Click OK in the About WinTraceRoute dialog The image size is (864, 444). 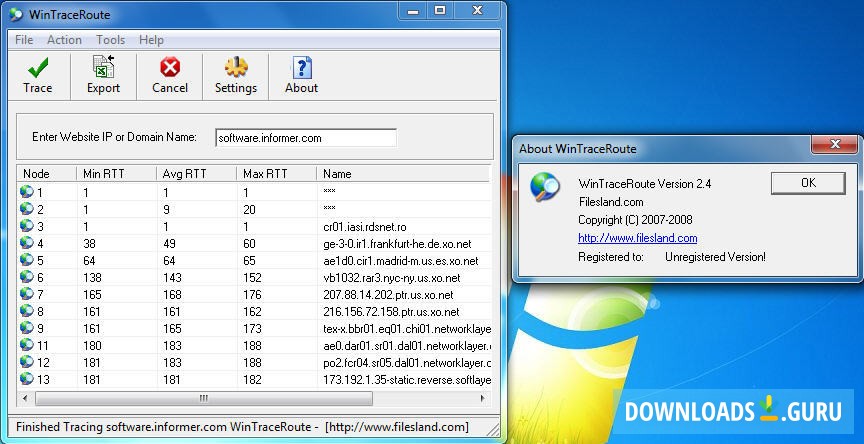[808, 183]
